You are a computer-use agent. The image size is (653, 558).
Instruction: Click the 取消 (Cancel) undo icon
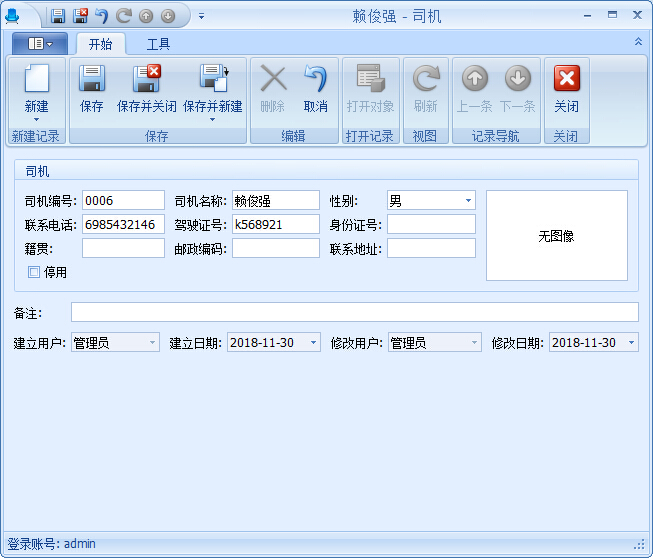[x=315, y=80]
